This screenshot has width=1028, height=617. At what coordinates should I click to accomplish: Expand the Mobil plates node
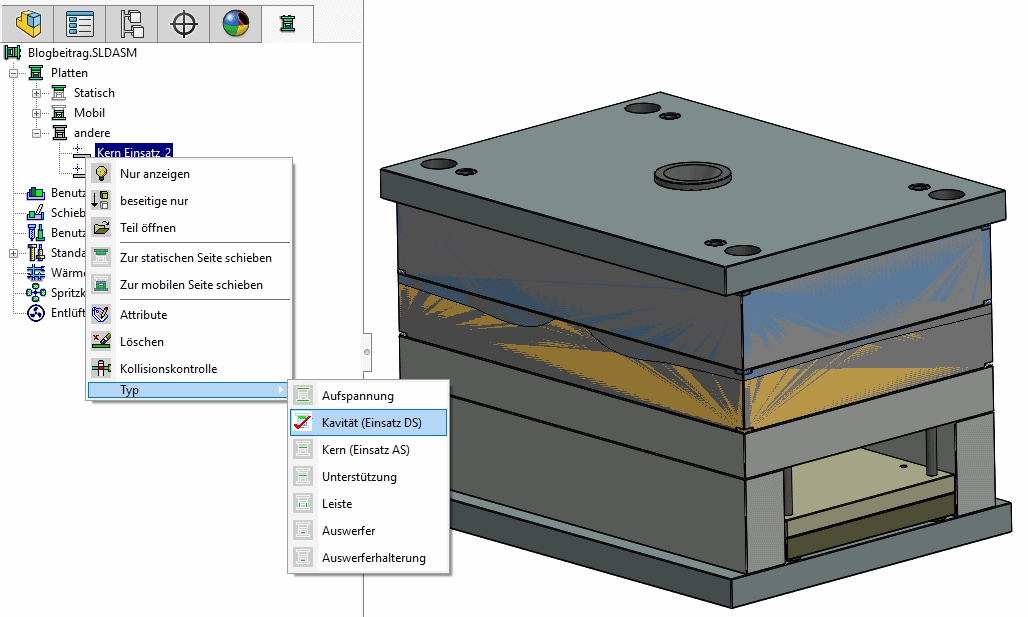(x=37, y=113)
